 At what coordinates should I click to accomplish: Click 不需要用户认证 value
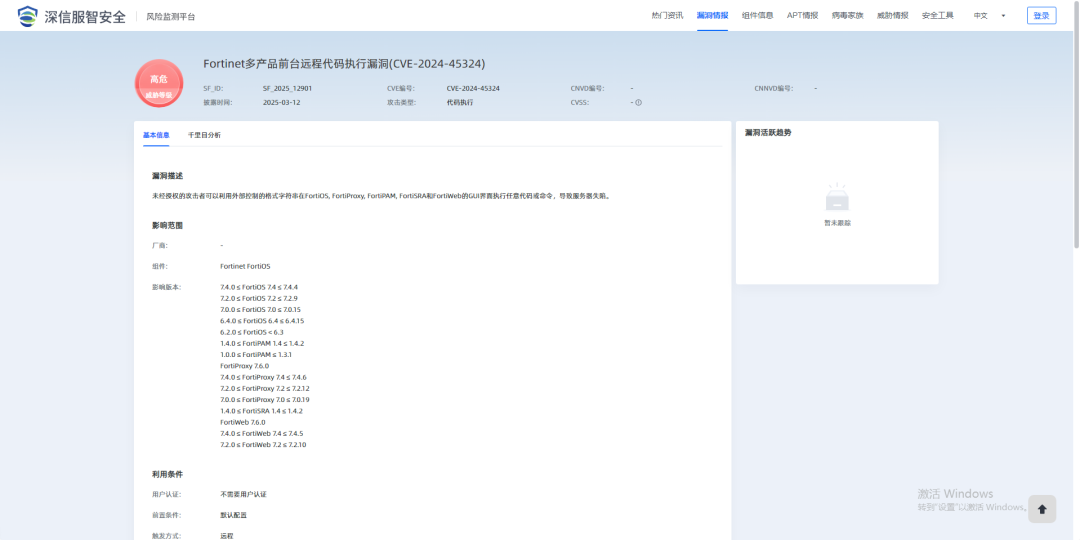coord(243,495)
